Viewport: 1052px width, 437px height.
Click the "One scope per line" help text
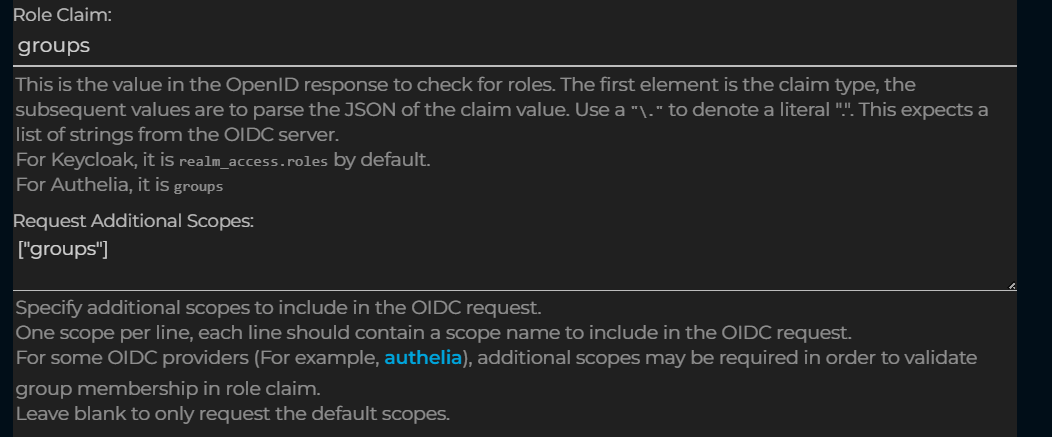tap(433, 332)
